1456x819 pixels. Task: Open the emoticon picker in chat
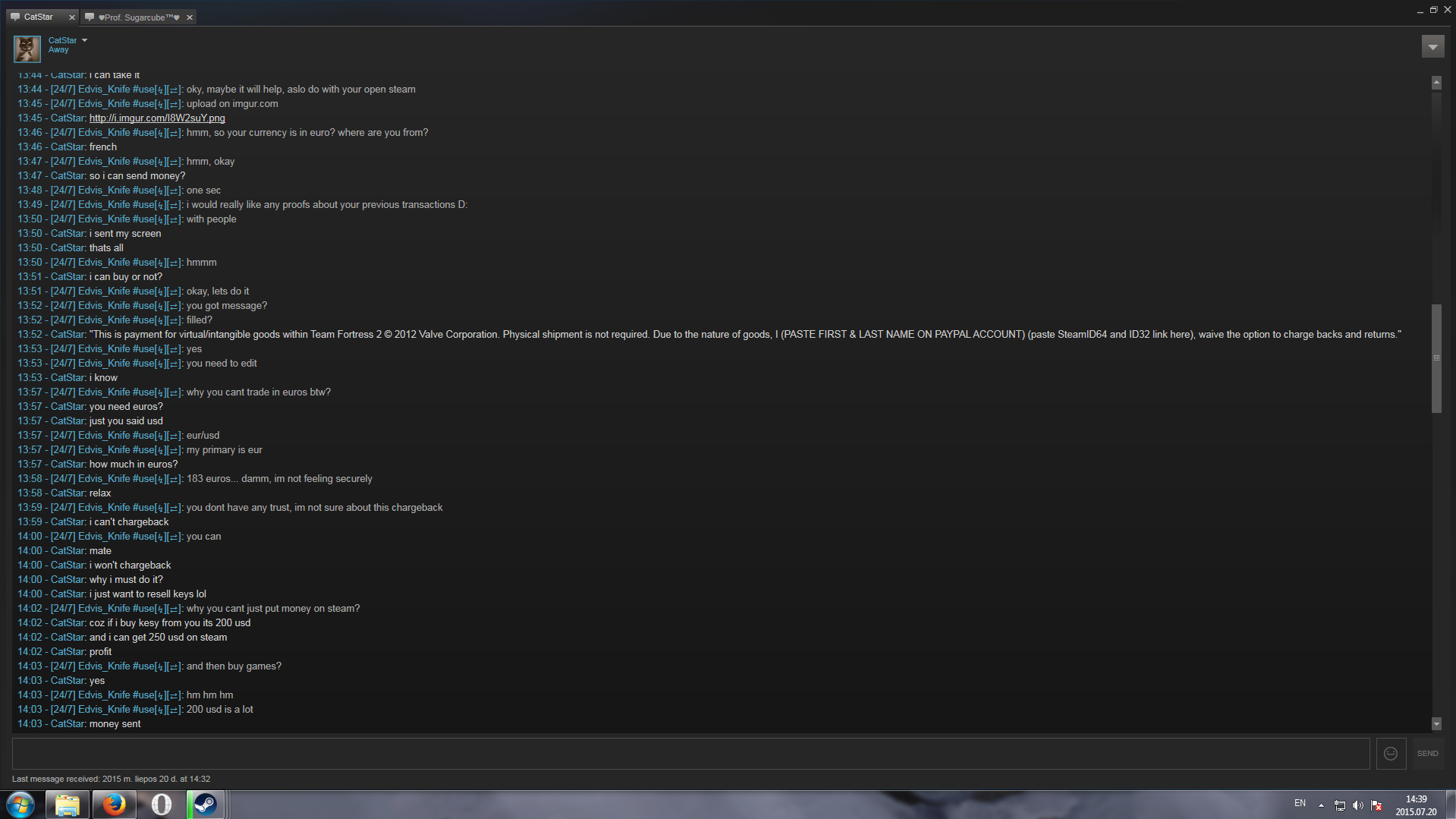1391,754
